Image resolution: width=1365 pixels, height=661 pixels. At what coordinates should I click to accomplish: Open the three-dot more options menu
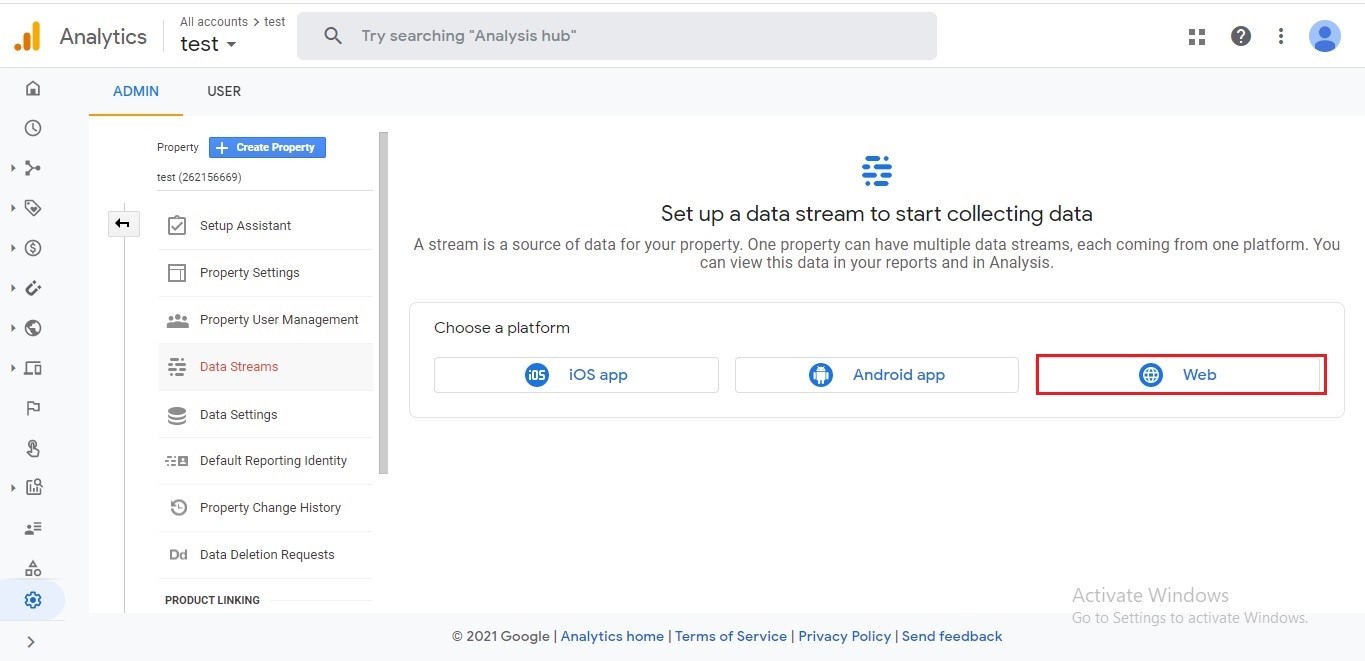point(1281,37)
